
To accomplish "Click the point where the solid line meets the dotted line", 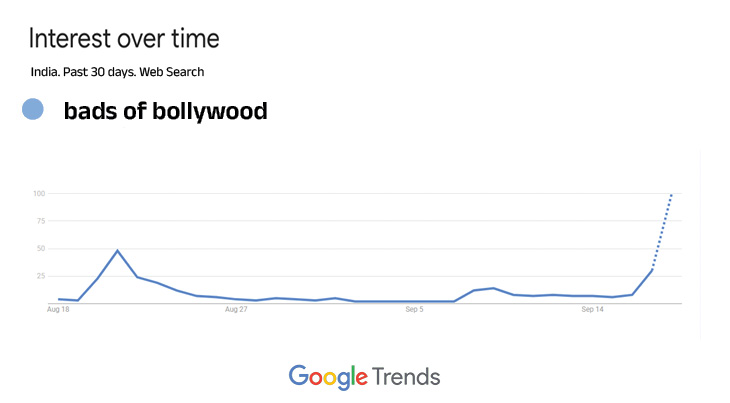I will [x=652, y=269].
